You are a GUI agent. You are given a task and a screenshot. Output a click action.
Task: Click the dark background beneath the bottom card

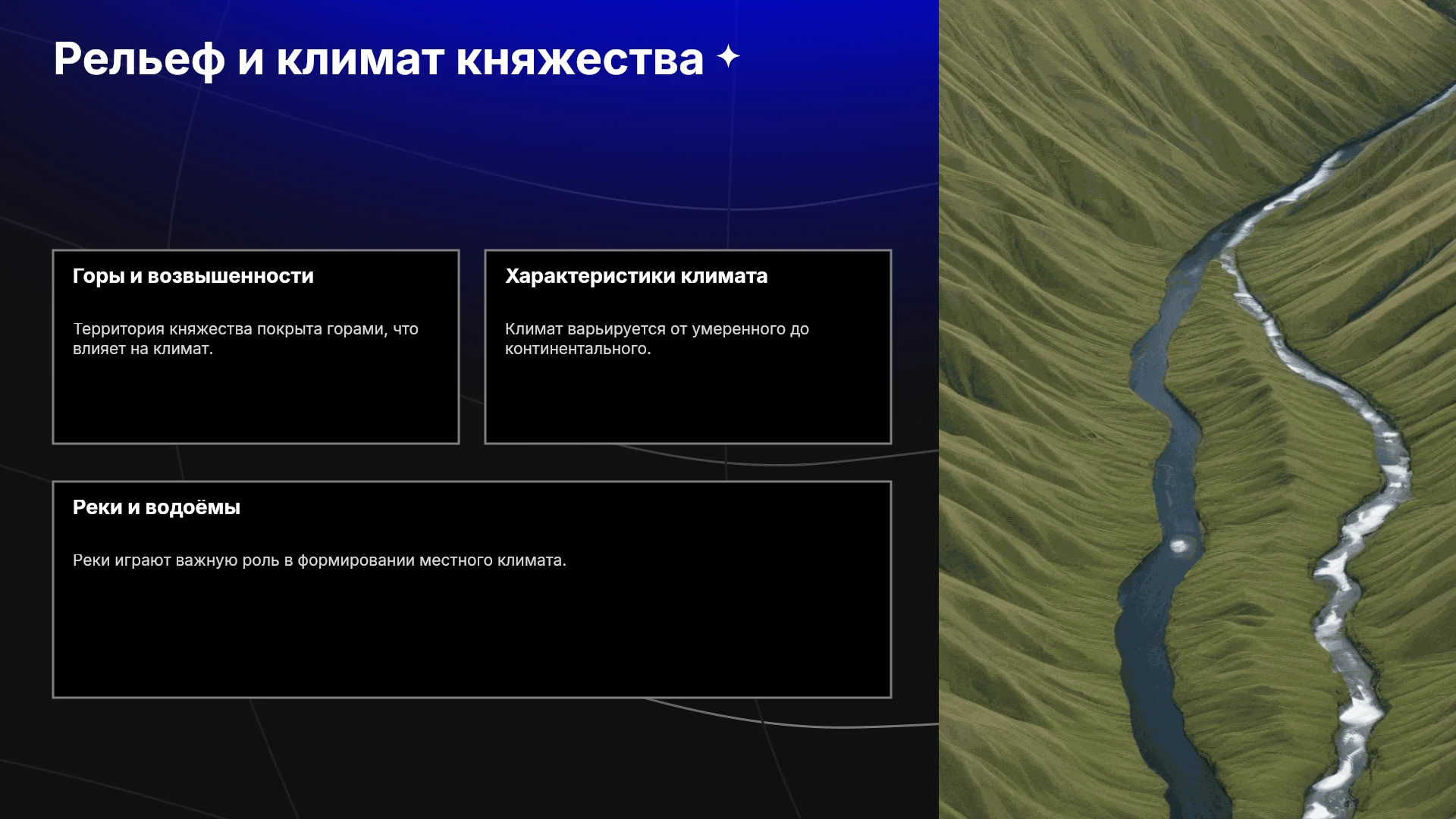click(470, 758)
